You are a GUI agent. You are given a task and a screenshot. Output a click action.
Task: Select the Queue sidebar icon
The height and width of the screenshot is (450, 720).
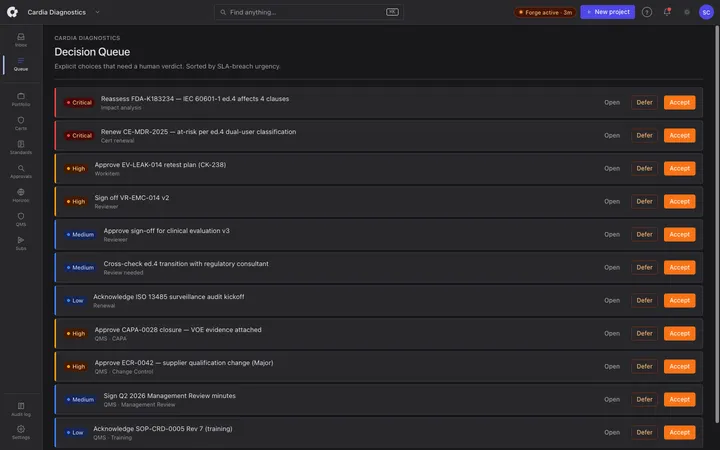pos(21,64)
